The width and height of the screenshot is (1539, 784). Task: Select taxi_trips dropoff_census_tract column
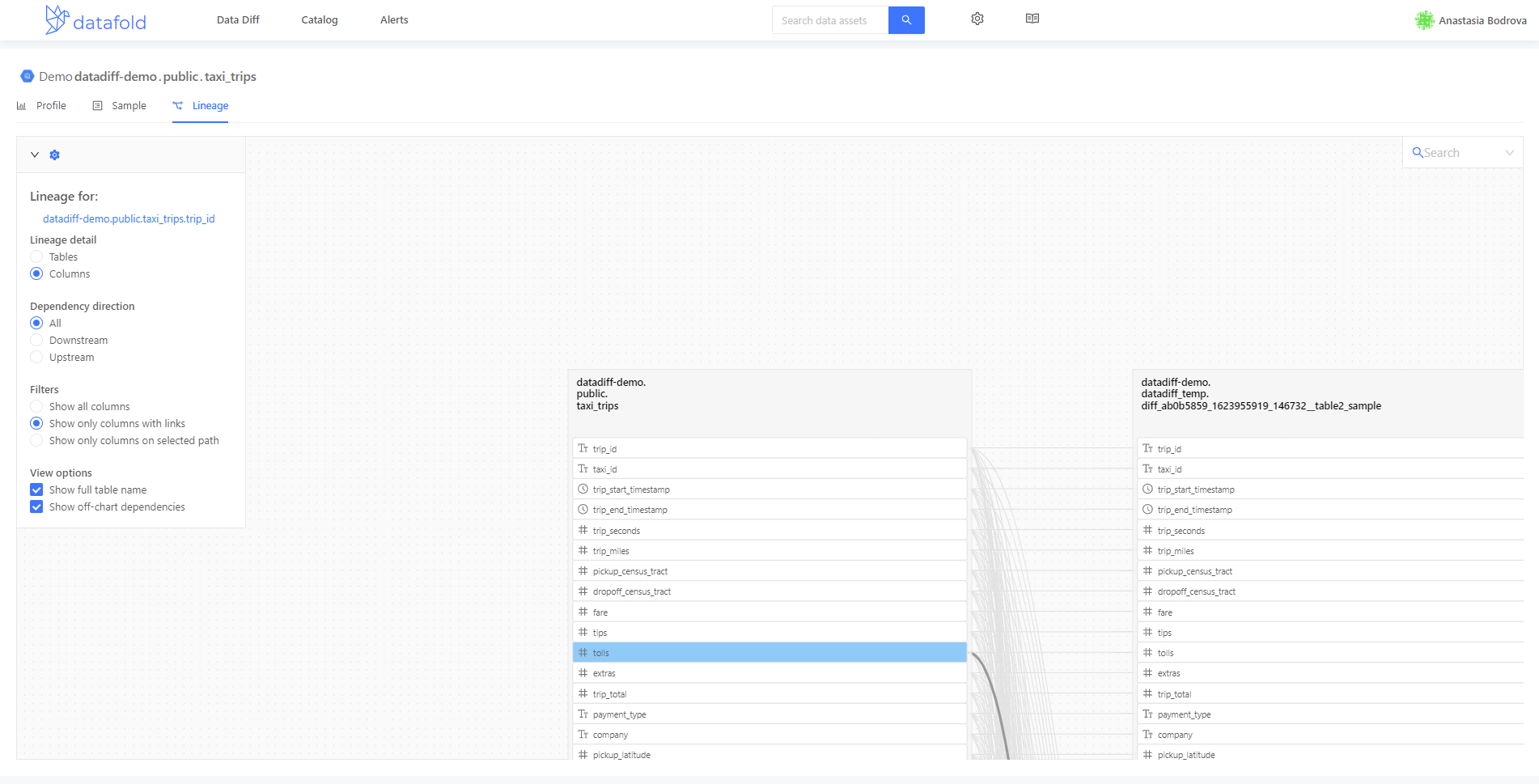(x=769, y=591)
